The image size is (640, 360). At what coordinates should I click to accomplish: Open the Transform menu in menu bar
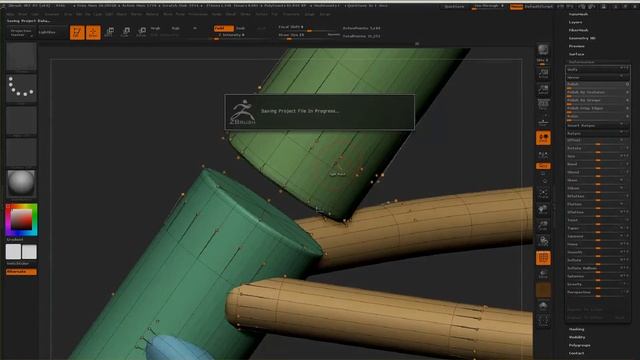pos(291,14)
